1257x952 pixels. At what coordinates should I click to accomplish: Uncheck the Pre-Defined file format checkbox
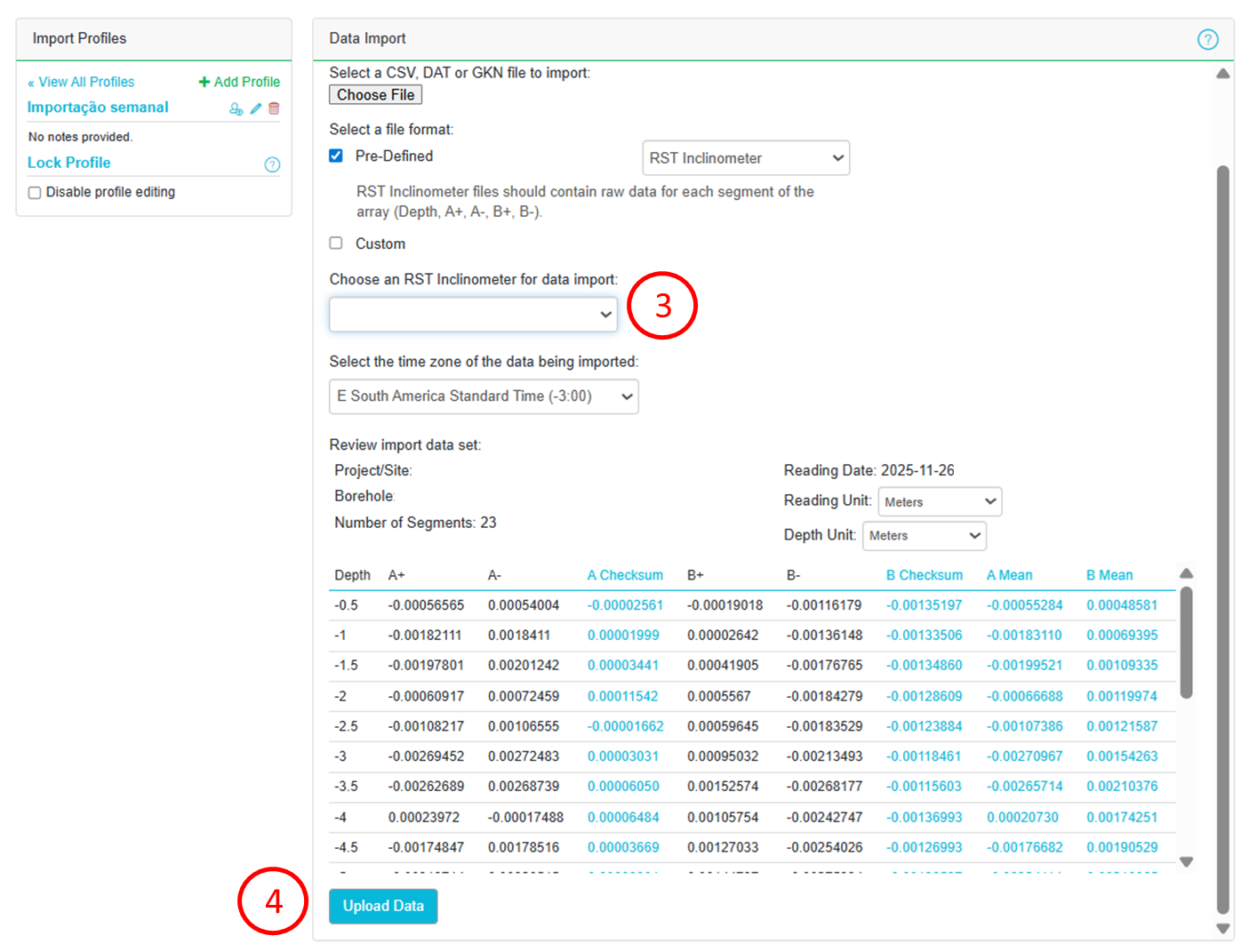pos(336,156)
